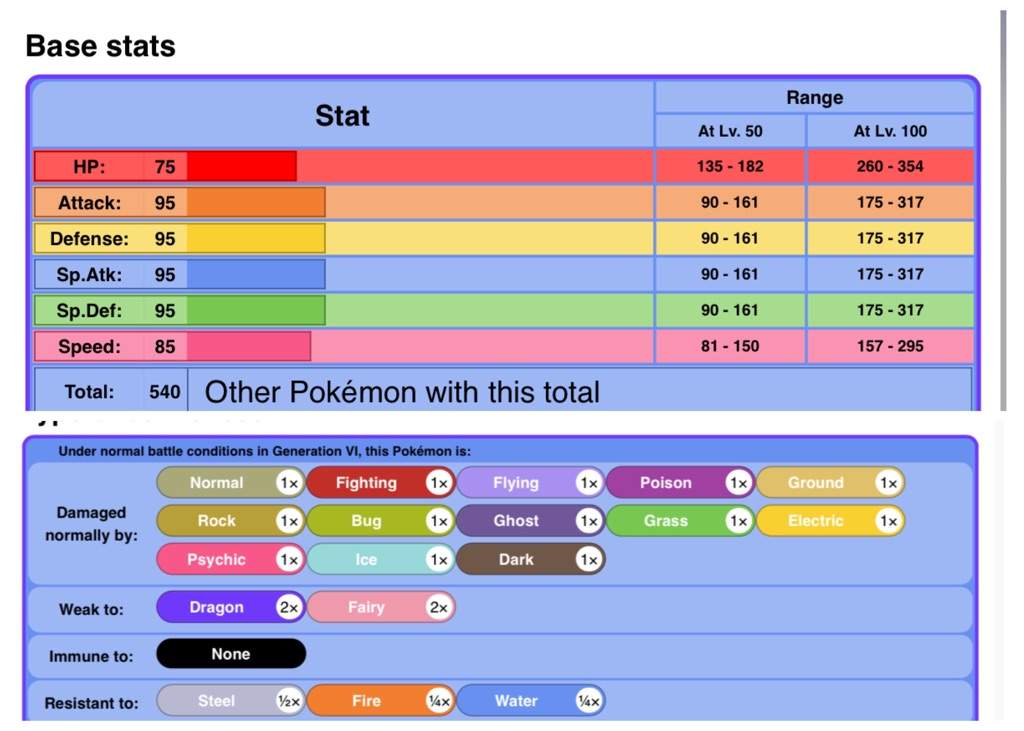Screen dimensions: 1024x731
Task: Select the Ghost type badge
Action: 516,521
